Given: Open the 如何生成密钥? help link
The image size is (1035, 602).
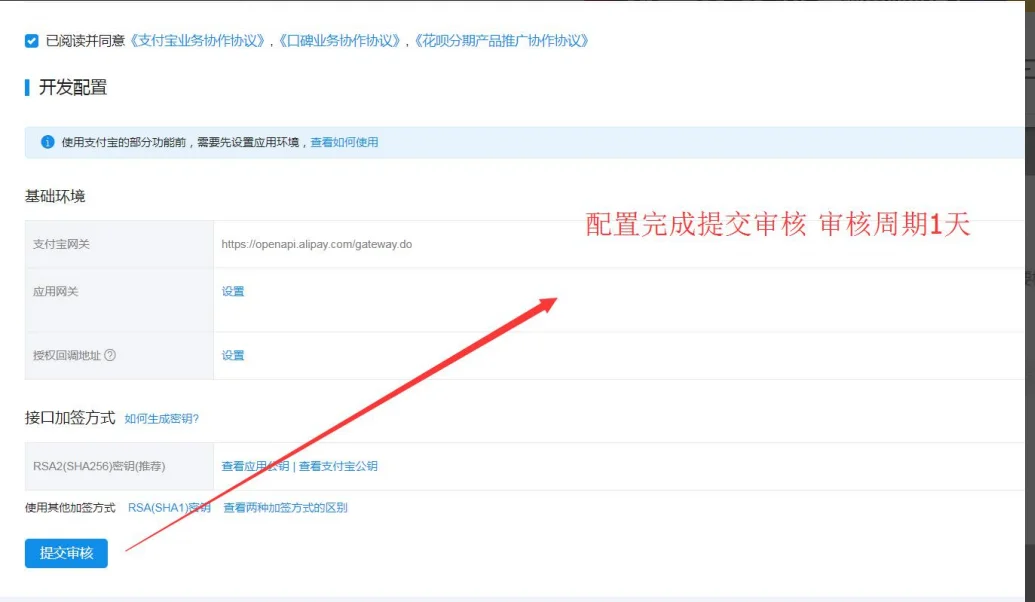Looking at the screenshot, I should [162, 418].
